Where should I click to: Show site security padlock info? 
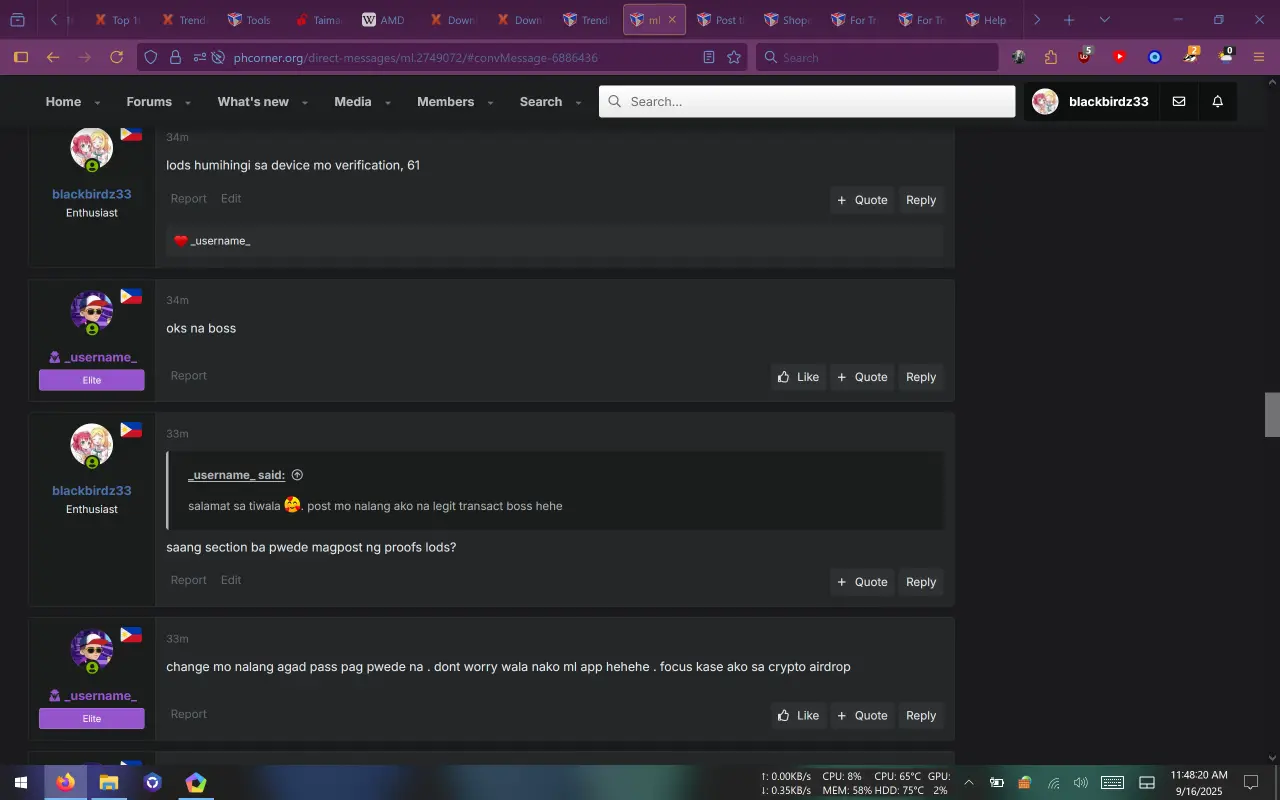[175, 57]
